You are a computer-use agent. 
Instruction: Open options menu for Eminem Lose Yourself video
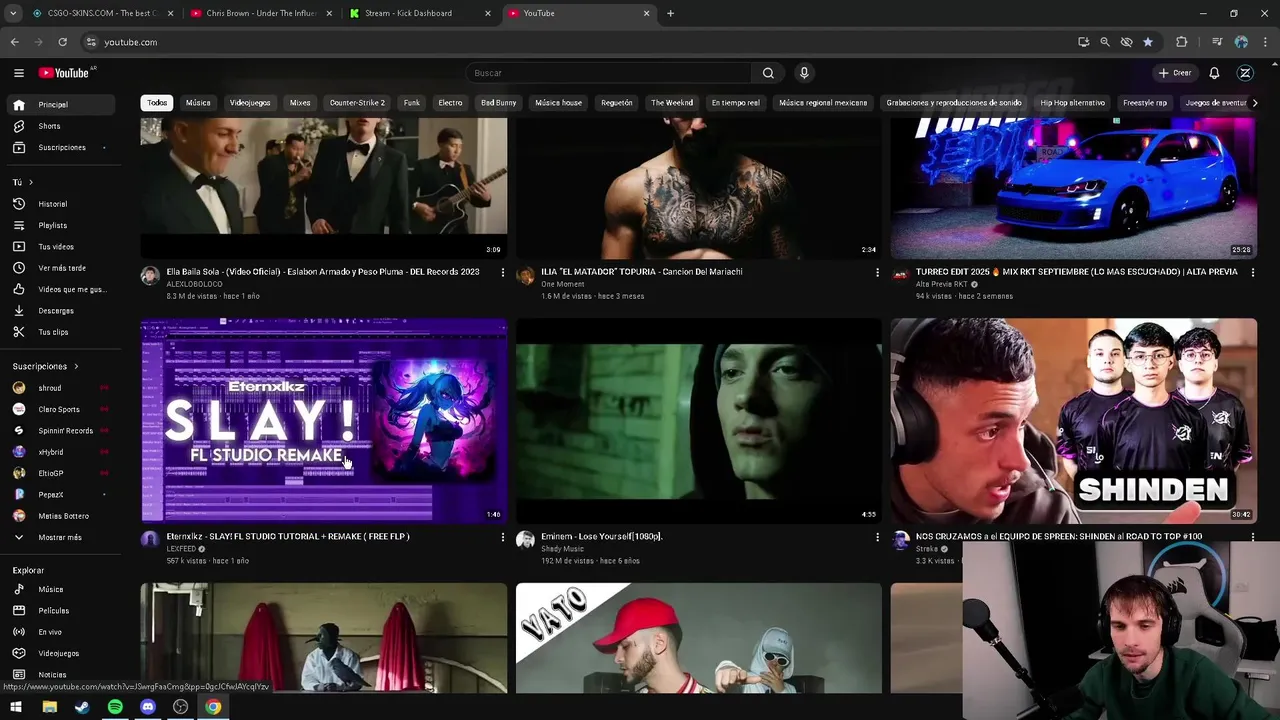(877, 537)
